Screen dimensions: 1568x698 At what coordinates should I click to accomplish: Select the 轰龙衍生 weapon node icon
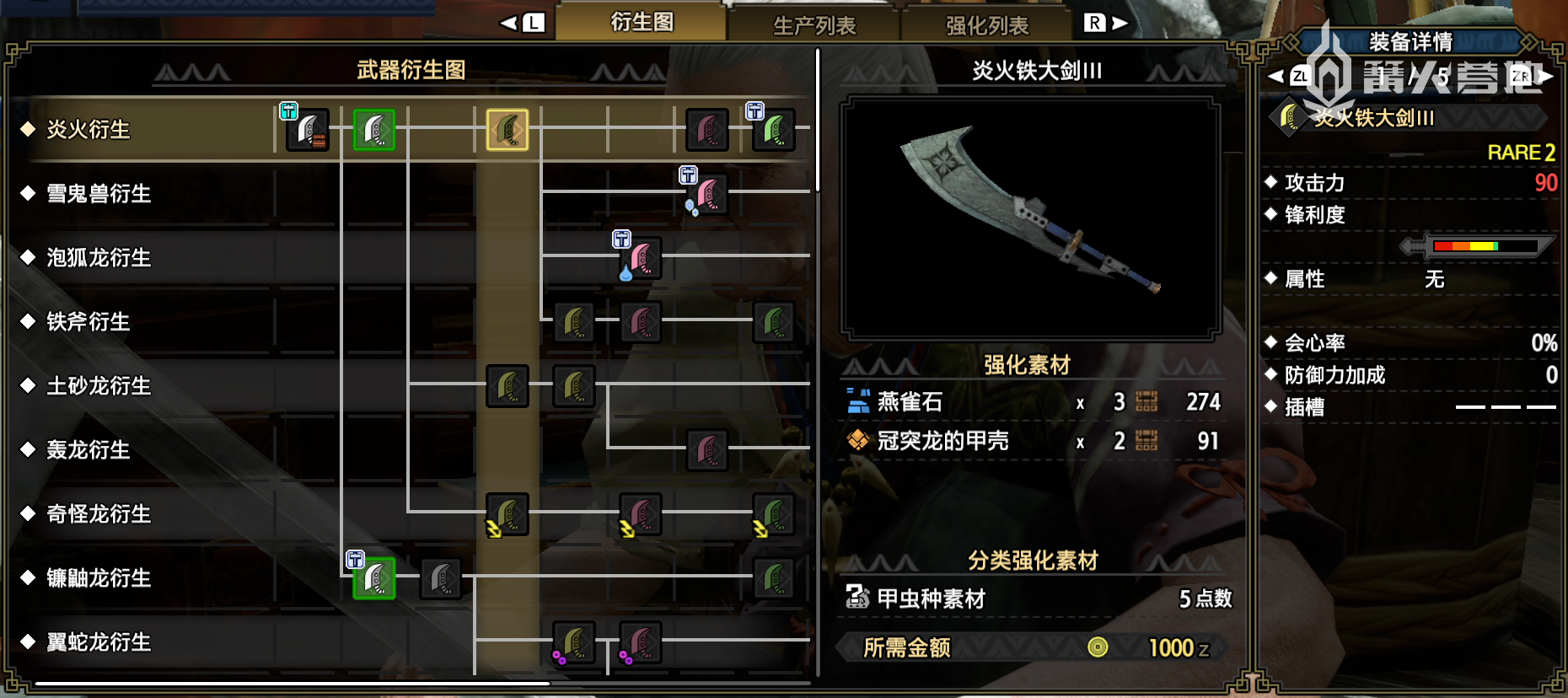point(706,450)
